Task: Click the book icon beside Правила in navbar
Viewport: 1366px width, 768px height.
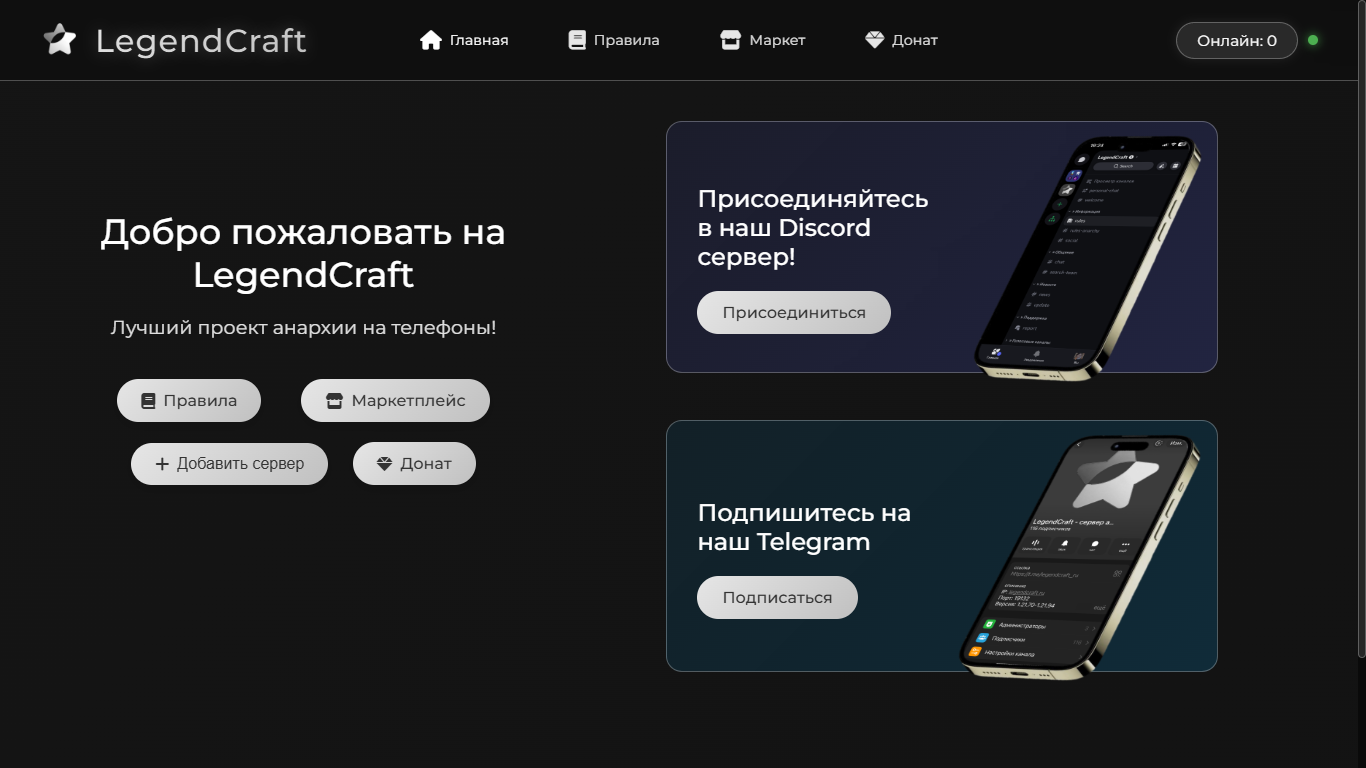Action: [x=577, y=40]
